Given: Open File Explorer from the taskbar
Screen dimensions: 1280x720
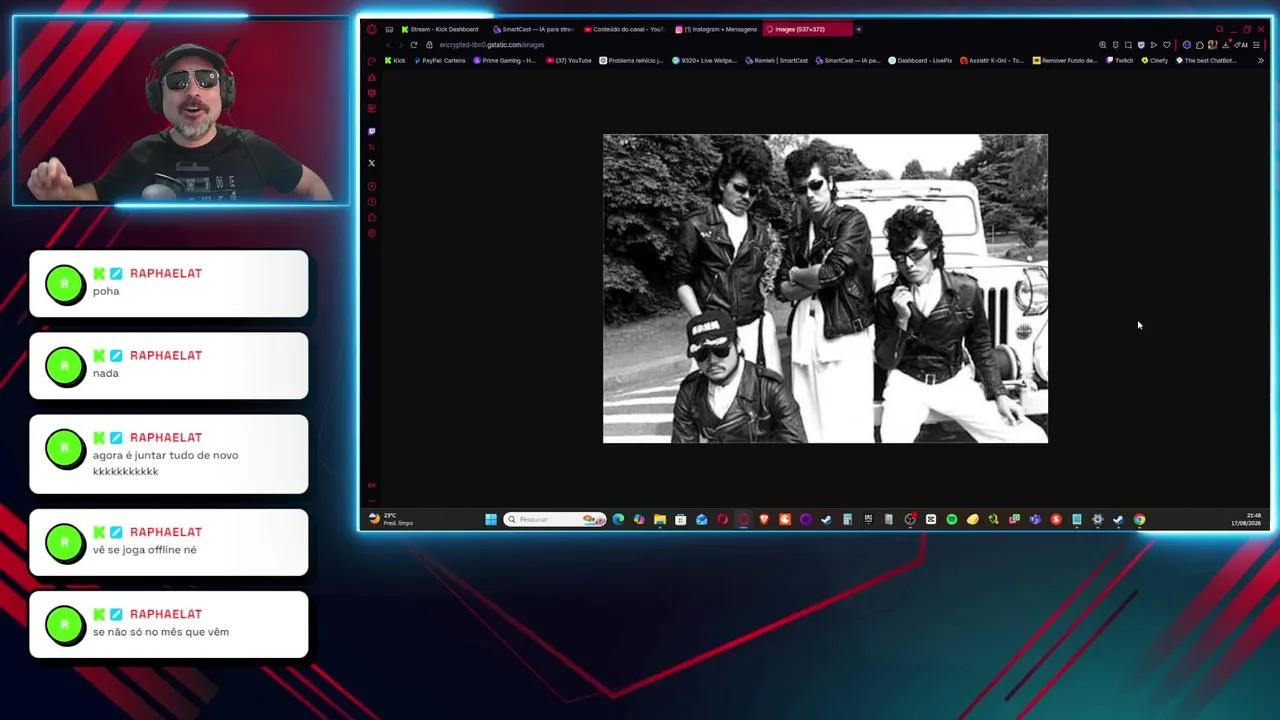Looking at the screenshot, I should [660, 520].
